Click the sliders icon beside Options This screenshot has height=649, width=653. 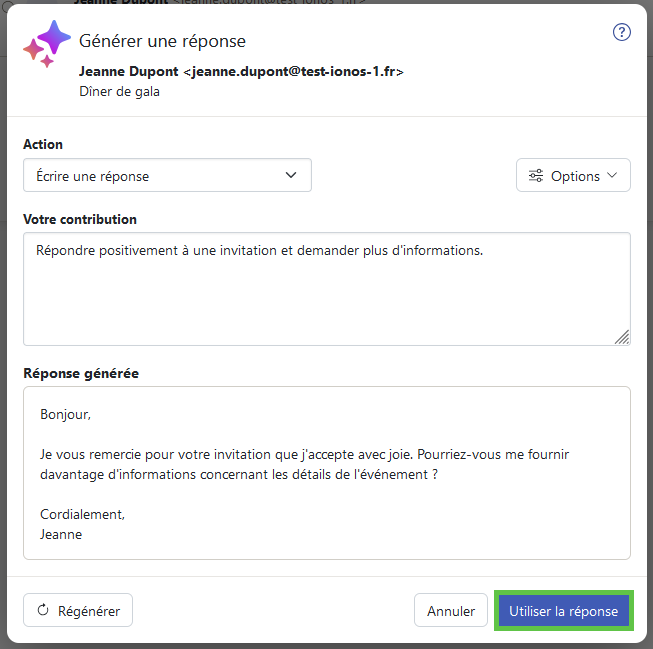(x=536, y=176)
